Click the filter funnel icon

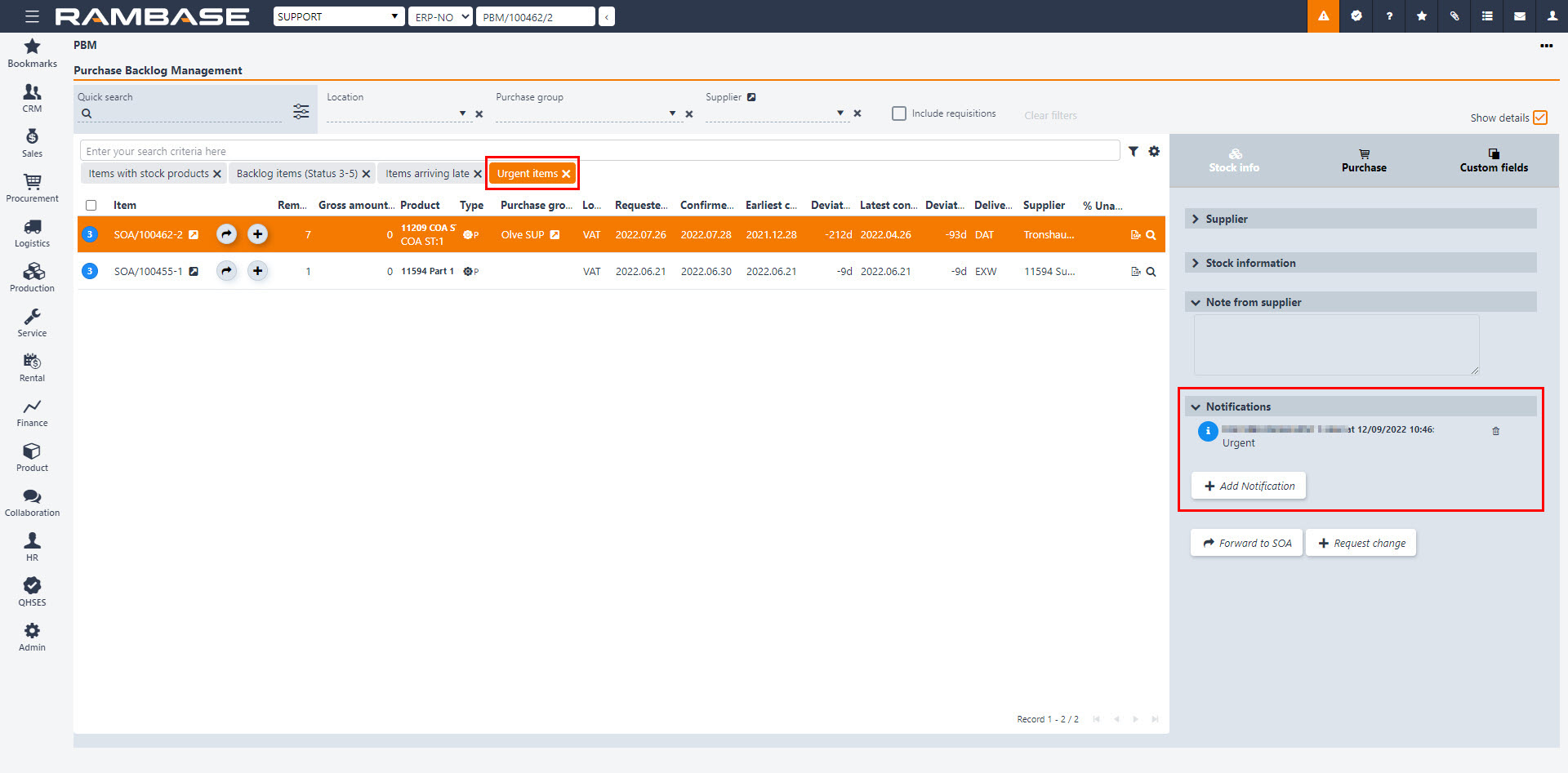(x=1134, y=151)
